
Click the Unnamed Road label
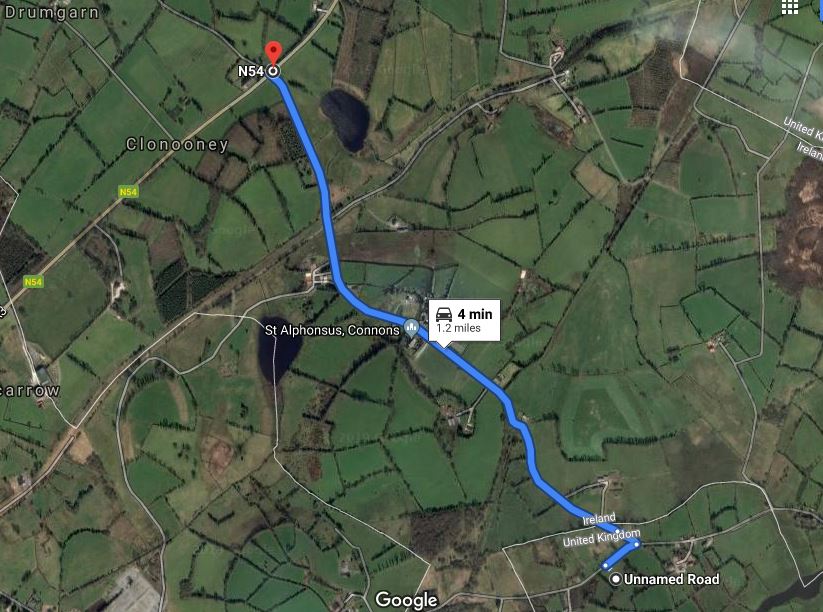click(671, 579)
